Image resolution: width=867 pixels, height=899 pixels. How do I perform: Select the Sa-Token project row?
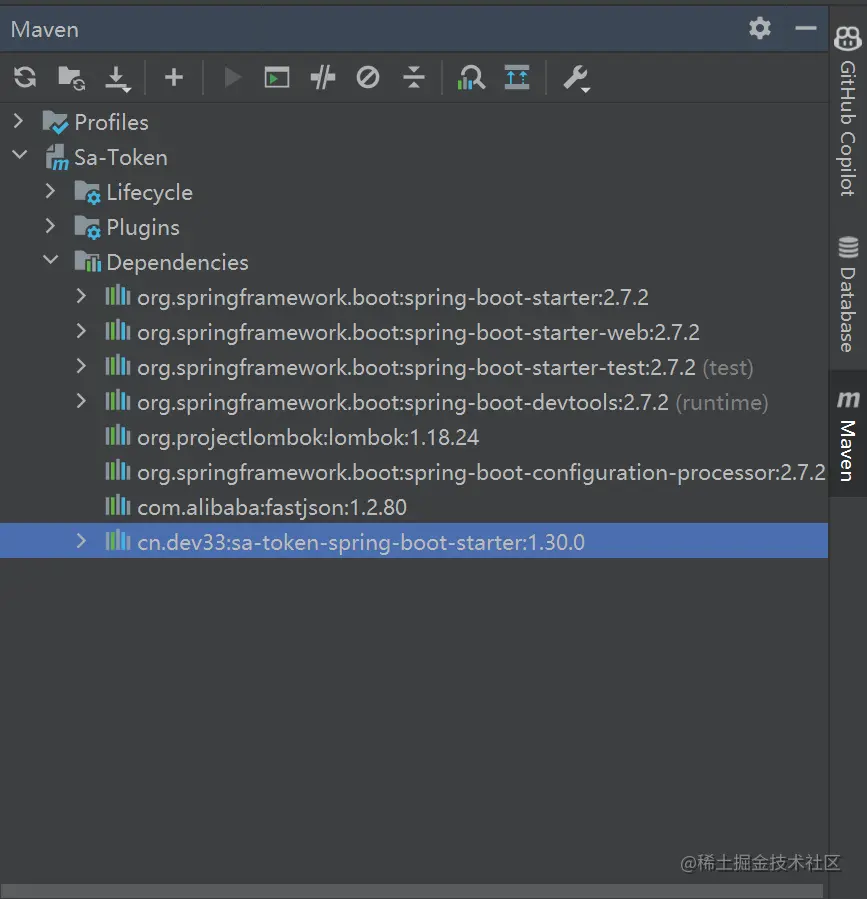(x=414, y=157)
